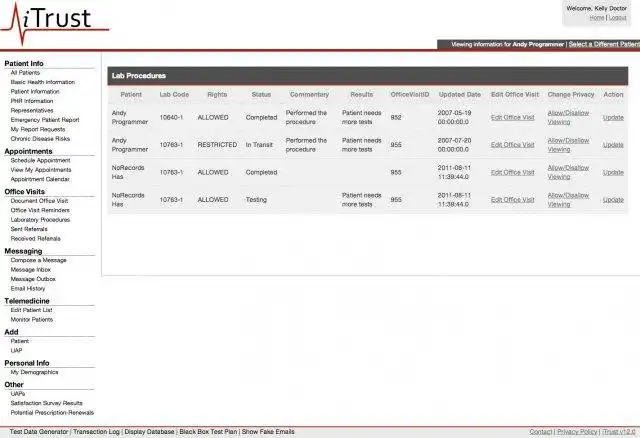Open Satisfaction Survey Results
This screenshot has width=640, height=438.
47,403
